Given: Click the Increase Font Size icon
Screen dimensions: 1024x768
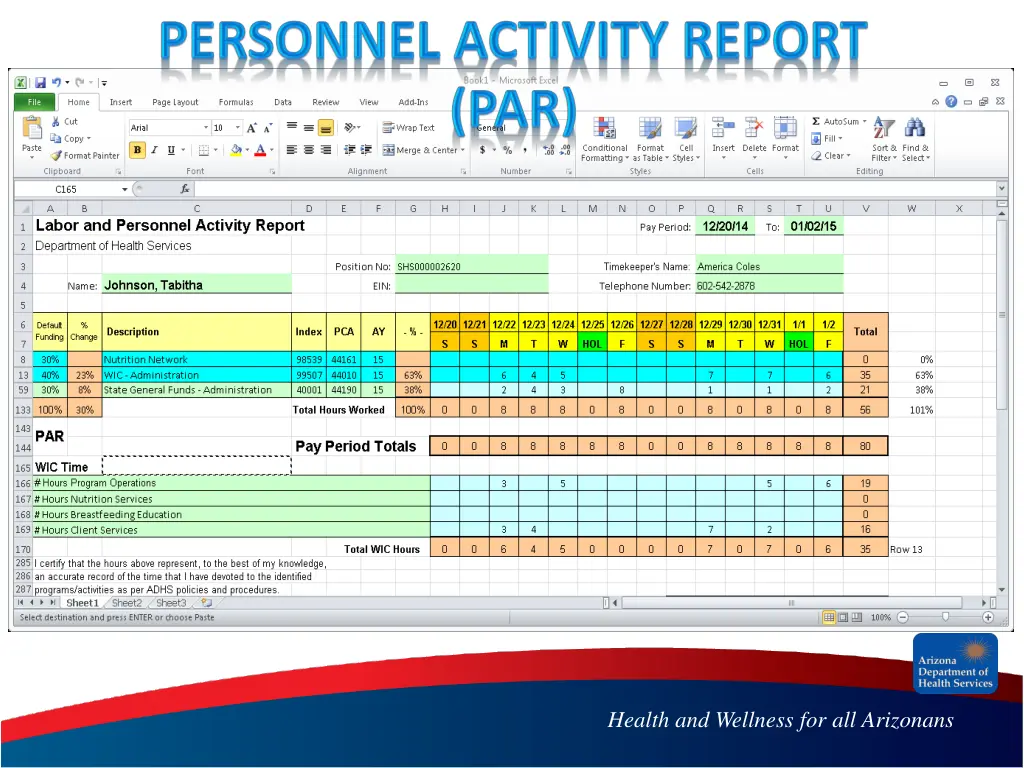Looking at the screenshot, I should (251, 128).
